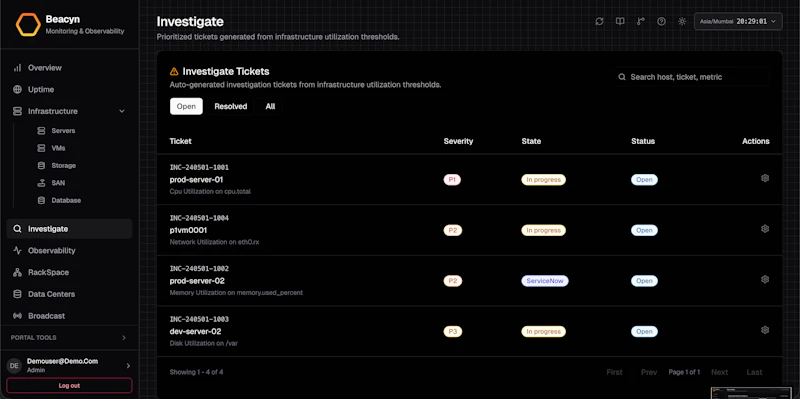
Task: Open the Asia/Mumbai timezone dropdown
Action: click(738, 21)
